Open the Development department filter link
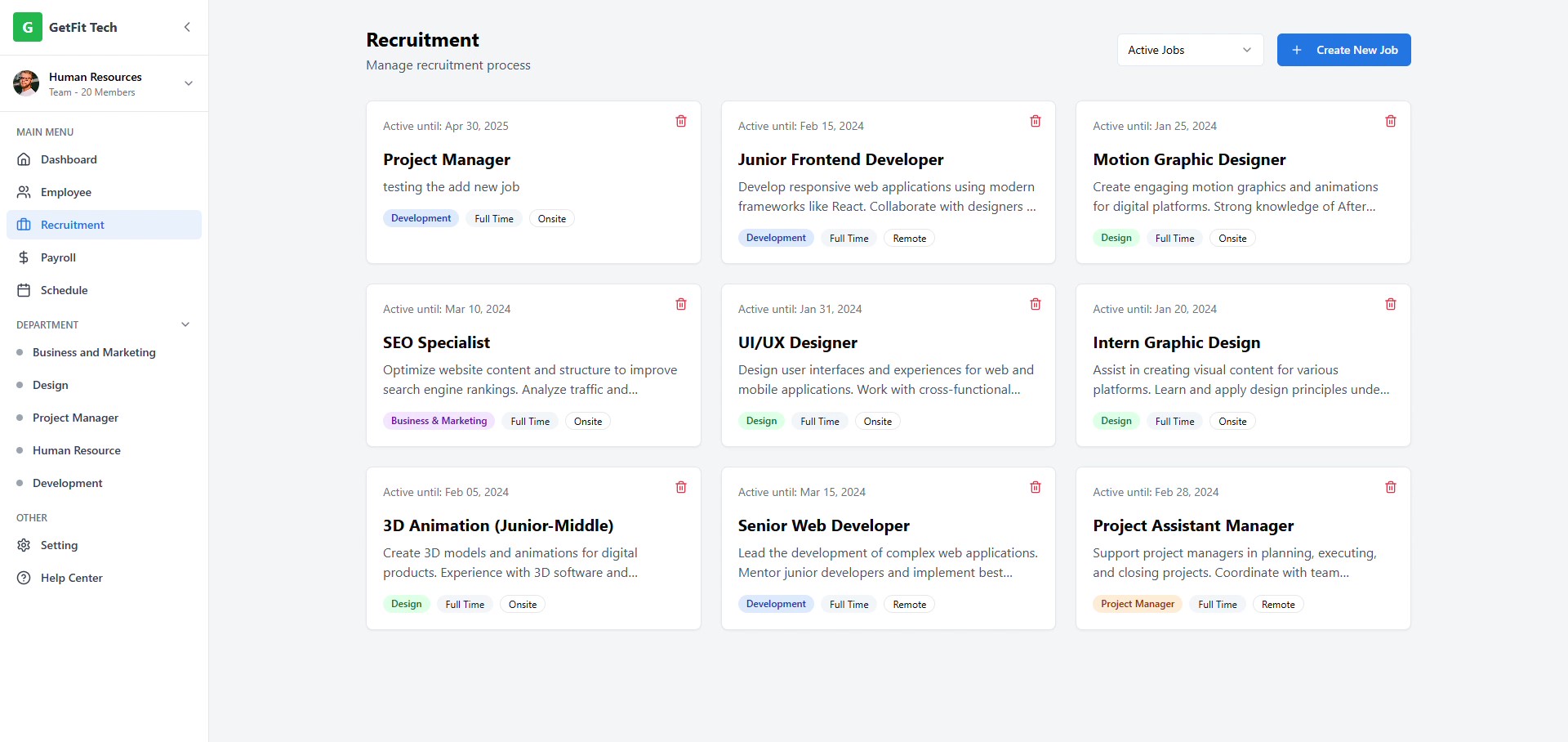The image size is (1568, 742). (67, 483)
